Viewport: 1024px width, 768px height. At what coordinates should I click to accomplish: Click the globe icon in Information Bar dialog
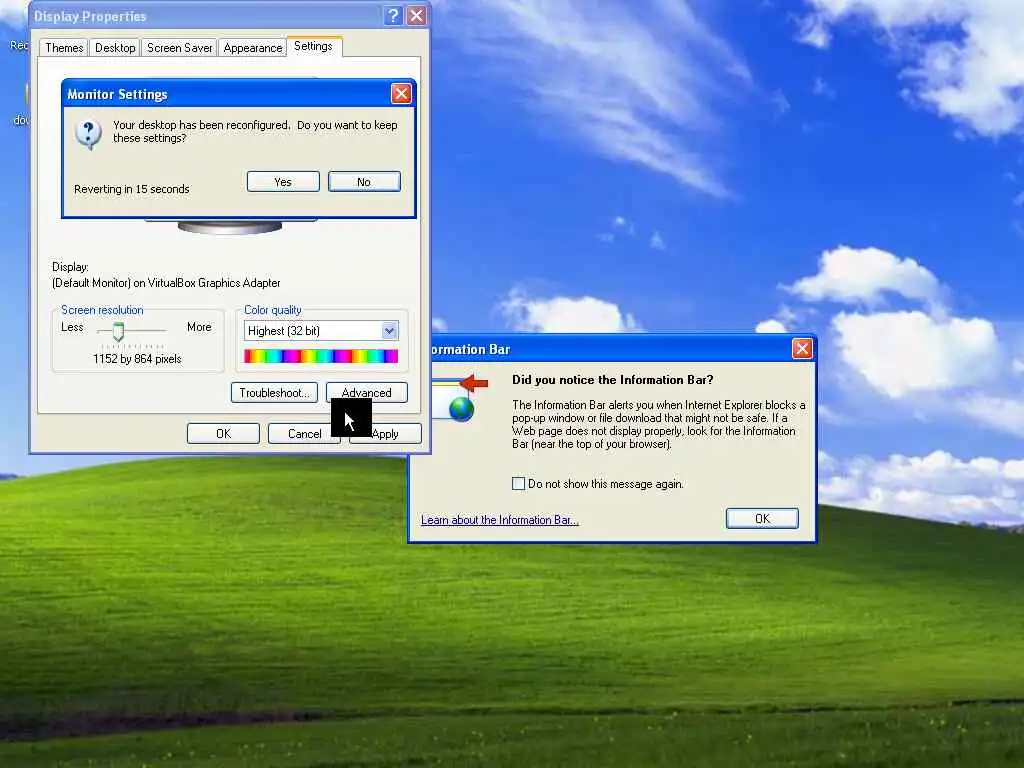pyautogui.click(x=461, y=409)
